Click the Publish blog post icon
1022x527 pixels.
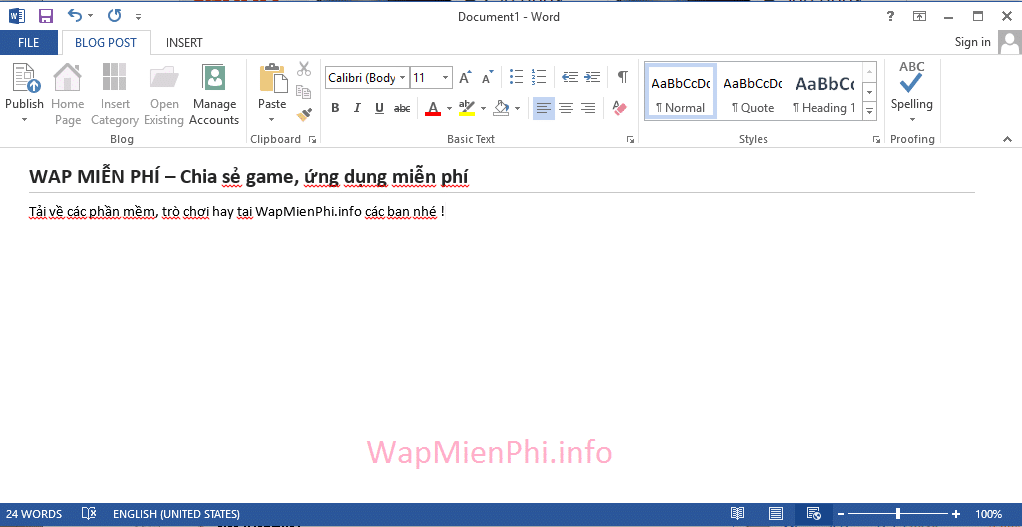(24, 78)
